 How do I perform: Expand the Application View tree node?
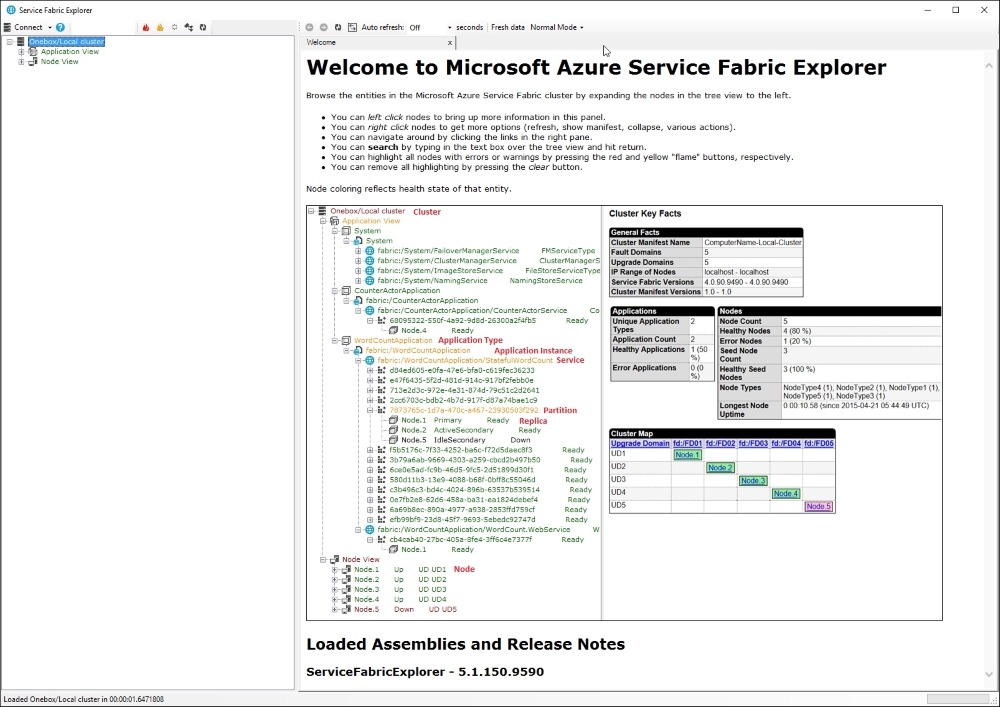tap(21, 52)
